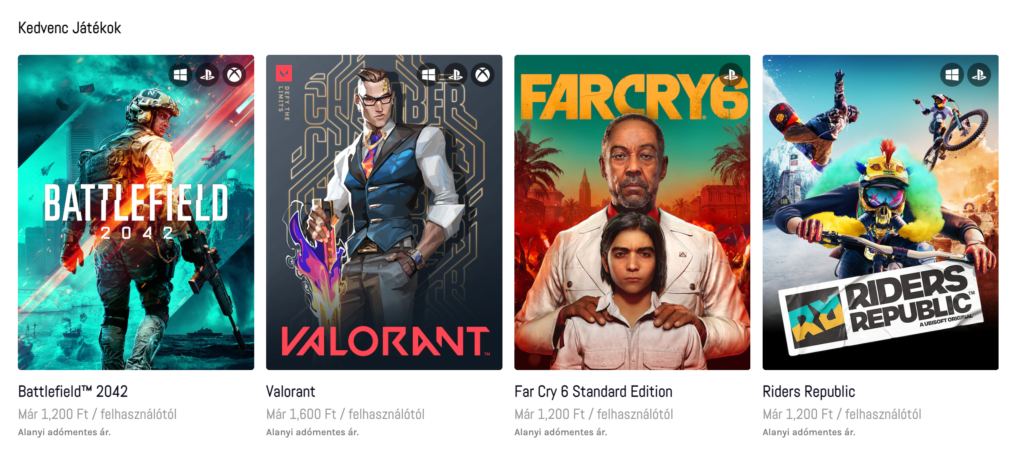Click Riders Republic price Már 1,200 Ft text
This screenshot has width=1024, height=469.
(797, 414)
